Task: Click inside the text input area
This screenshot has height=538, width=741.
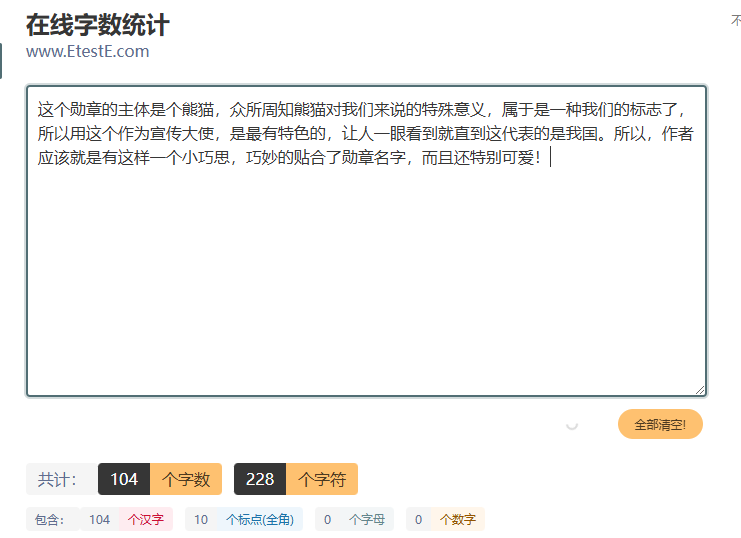Action: tap(366, 241)
